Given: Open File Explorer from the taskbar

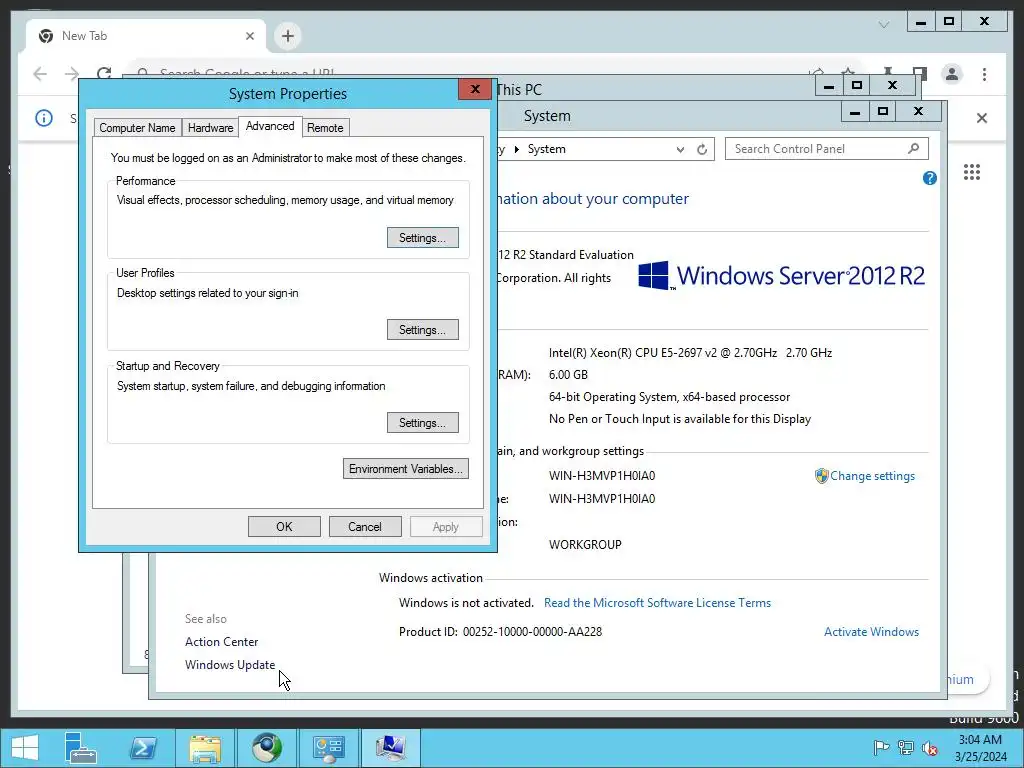Looking at the screenshot, I should pos(205,748).
